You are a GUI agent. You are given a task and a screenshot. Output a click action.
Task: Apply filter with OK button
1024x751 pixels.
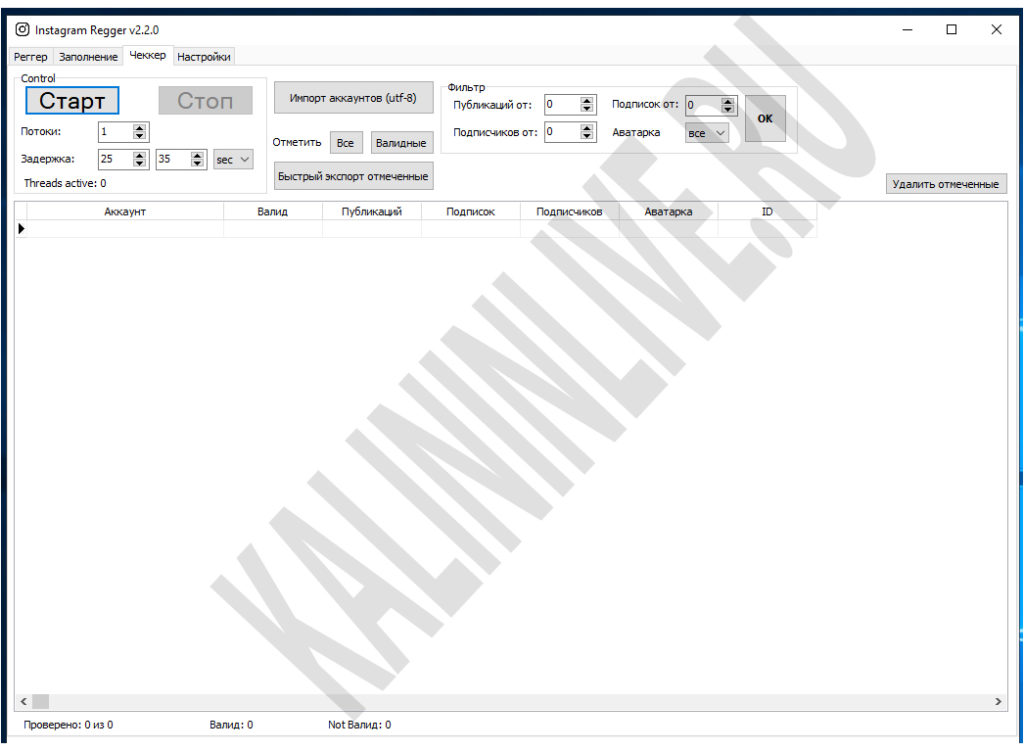tap(765, 118)
